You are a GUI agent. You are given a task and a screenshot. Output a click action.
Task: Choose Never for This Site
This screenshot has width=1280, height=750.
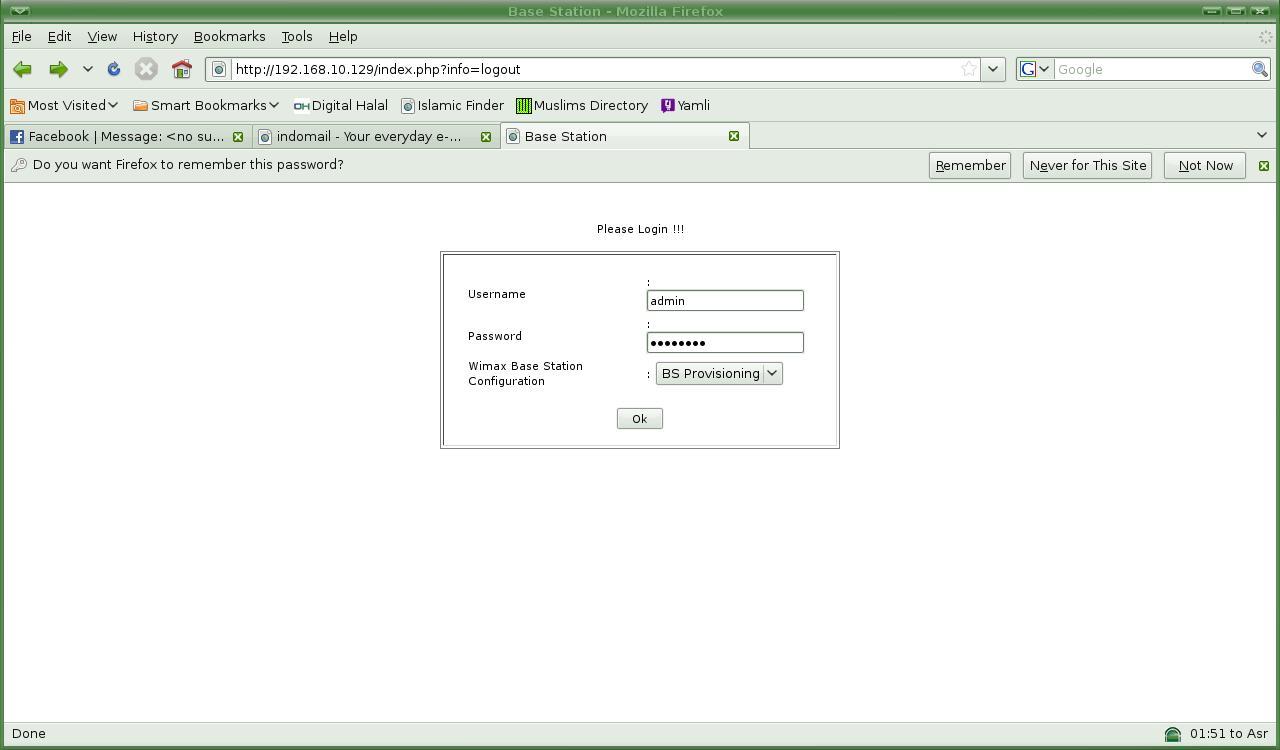tap(1088, 165)
